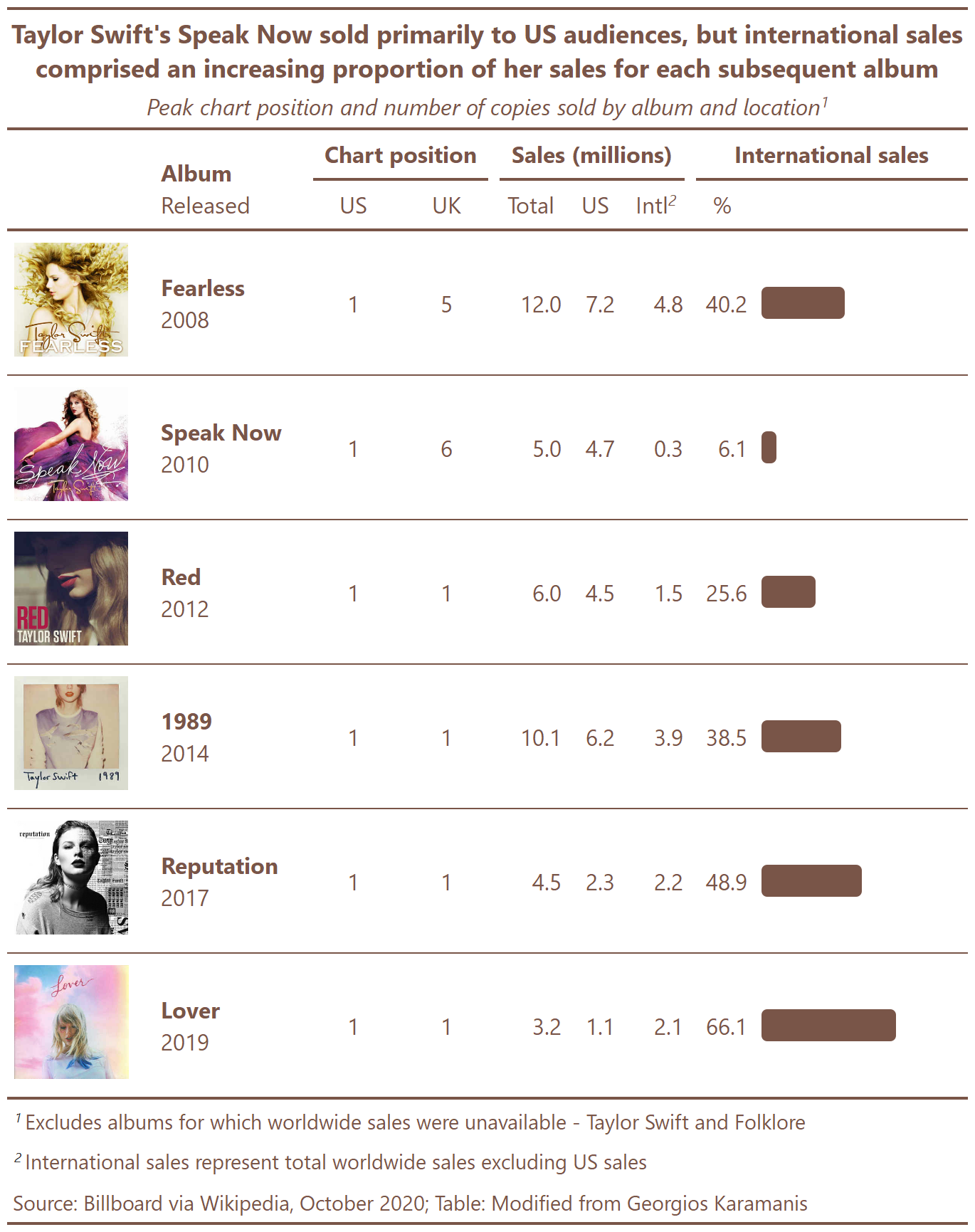
Task: Click the Billboard source note in footer
Action: 410,1204
